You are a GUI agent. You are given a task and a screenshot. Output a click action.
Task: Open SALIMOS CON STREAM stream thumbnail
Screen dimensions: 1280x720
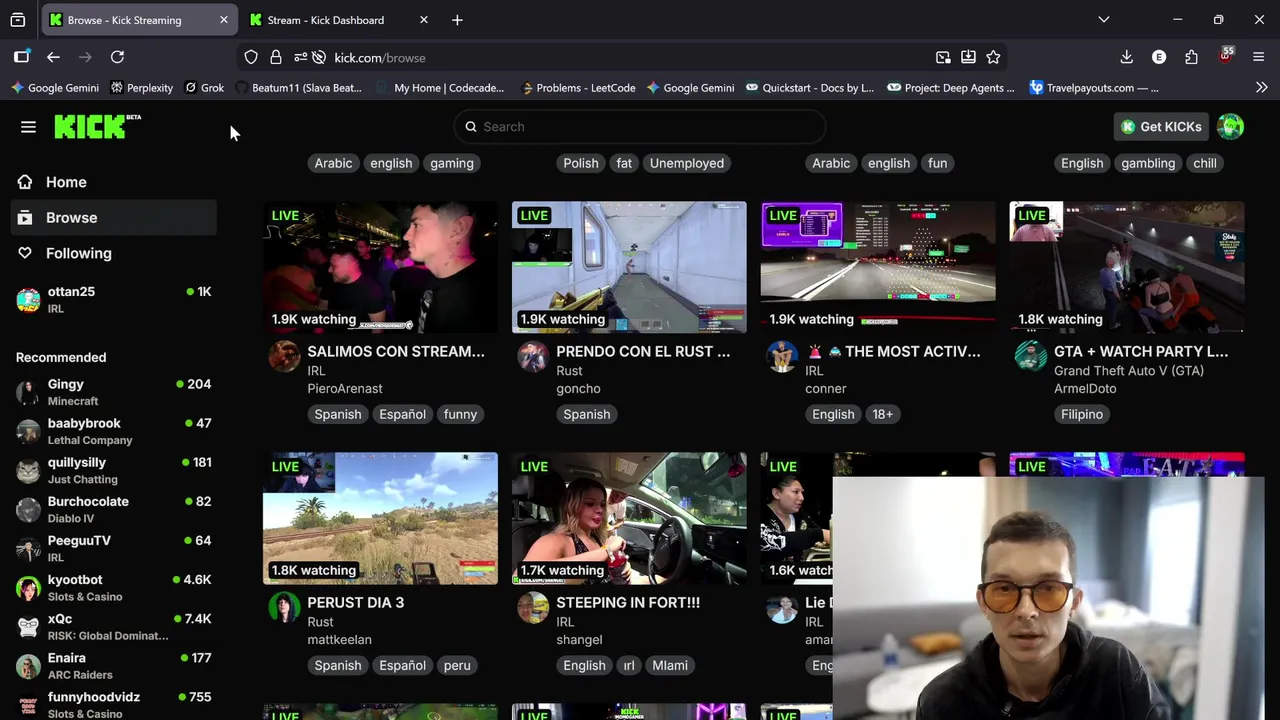[x=380, y=267]
